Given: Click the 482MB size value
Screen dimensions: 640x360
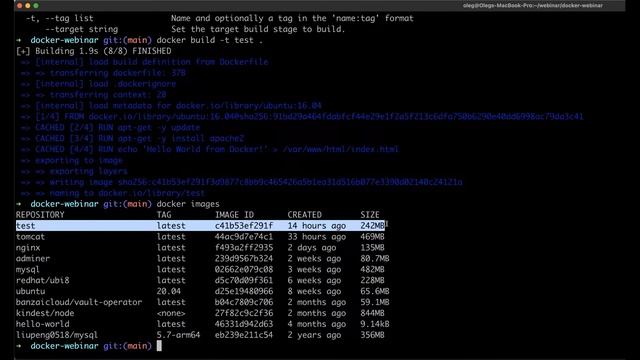Looking at the screenshot, I should click(x=372, y=269).
